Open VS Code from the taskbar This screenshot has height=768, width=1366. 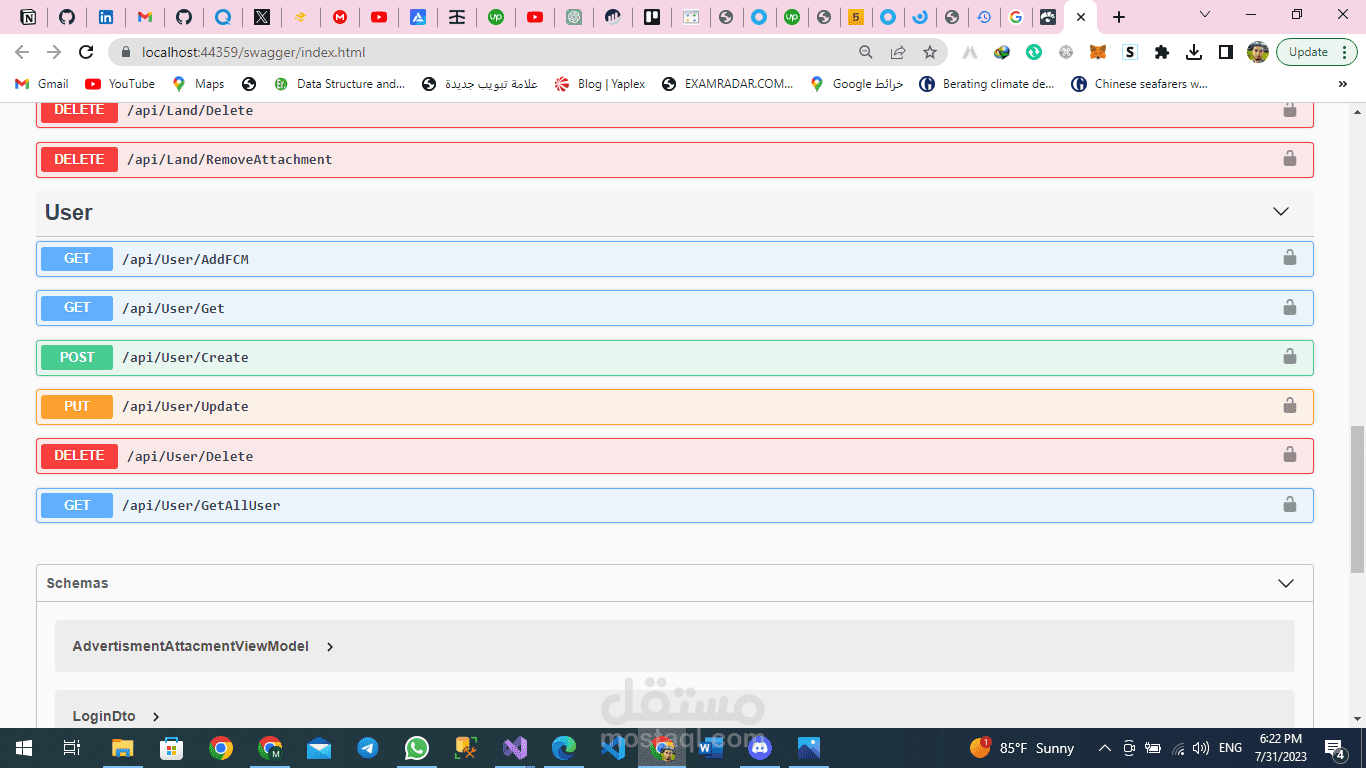point(613,748)
